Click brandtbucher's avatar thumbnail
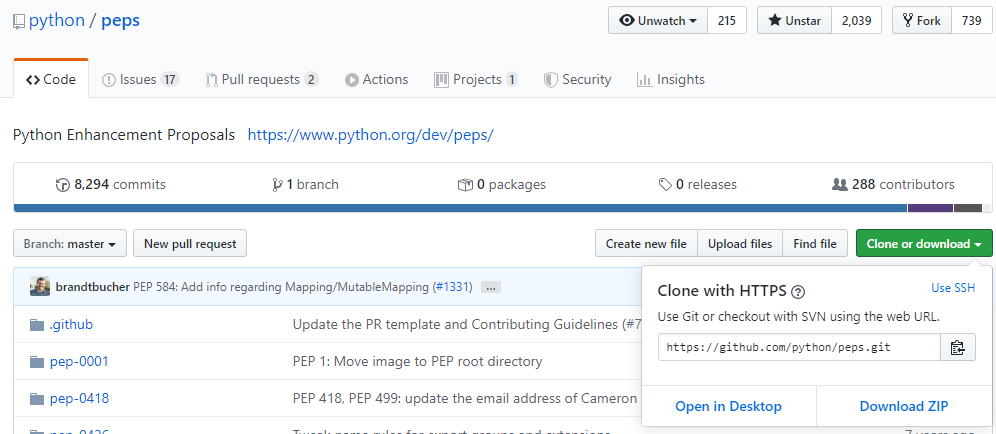Image resolution: width=996 pixels, height=434 pixels. click(x=40, y=286)
